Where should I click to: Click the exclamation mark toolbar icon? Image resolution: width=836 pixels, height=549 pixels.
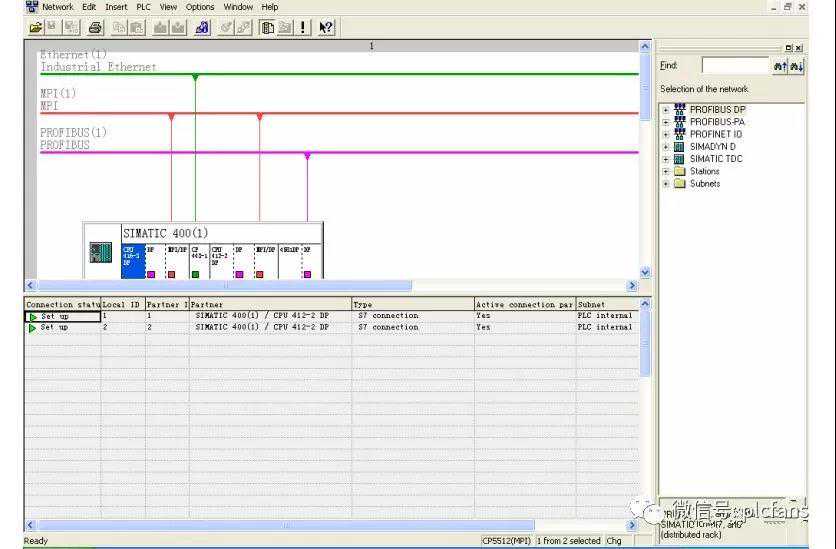[304, 28]
